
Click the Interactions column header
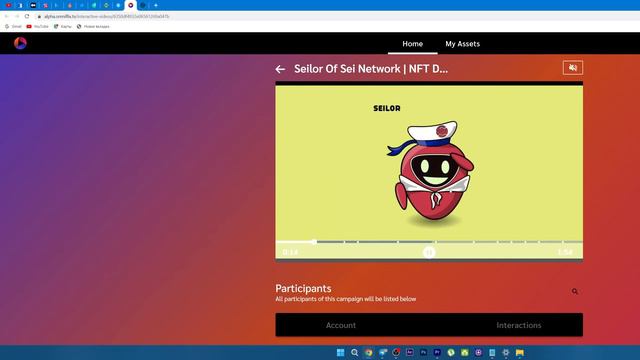pyautogui.click(x=519, y=325)
